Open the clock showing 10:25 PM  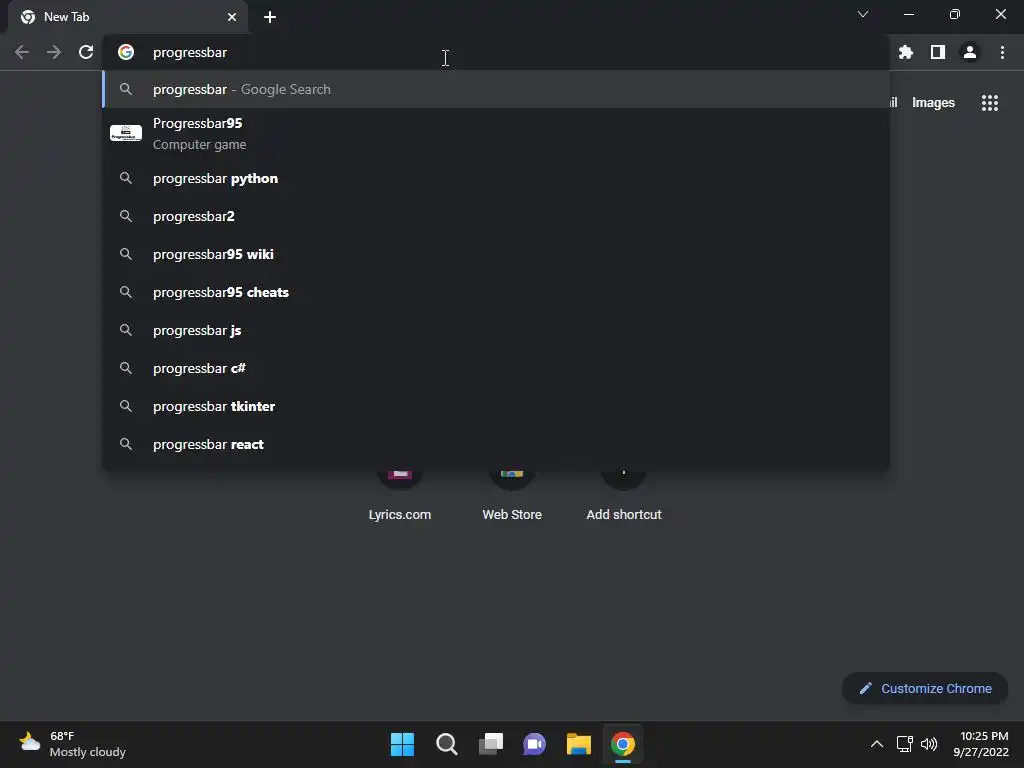point(981,744)
